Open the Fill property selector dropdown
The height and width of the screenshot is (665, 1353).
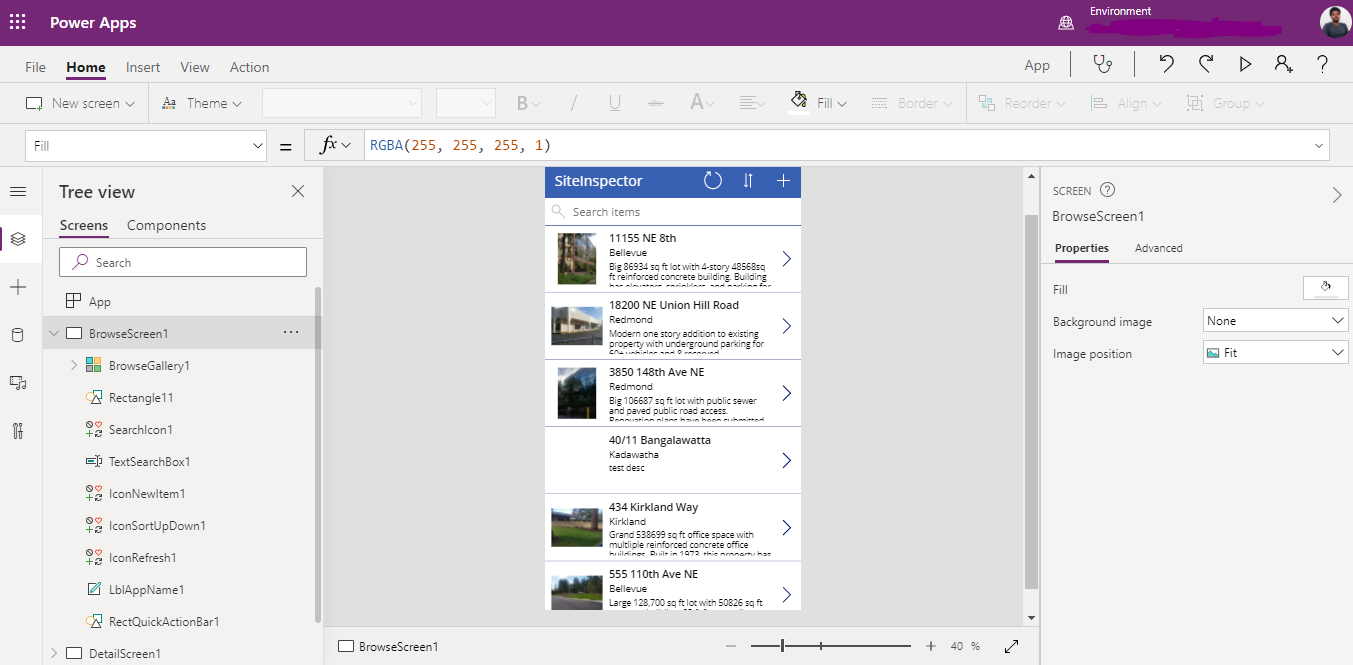pyautogui.click(x=146, y=146)
